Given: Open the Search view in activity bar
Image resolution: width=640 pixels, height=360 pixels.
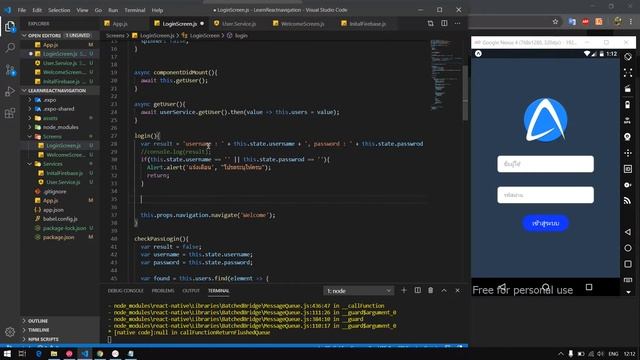Looking at the screenshot, I should pyautogui.click(x=10, y=48).
